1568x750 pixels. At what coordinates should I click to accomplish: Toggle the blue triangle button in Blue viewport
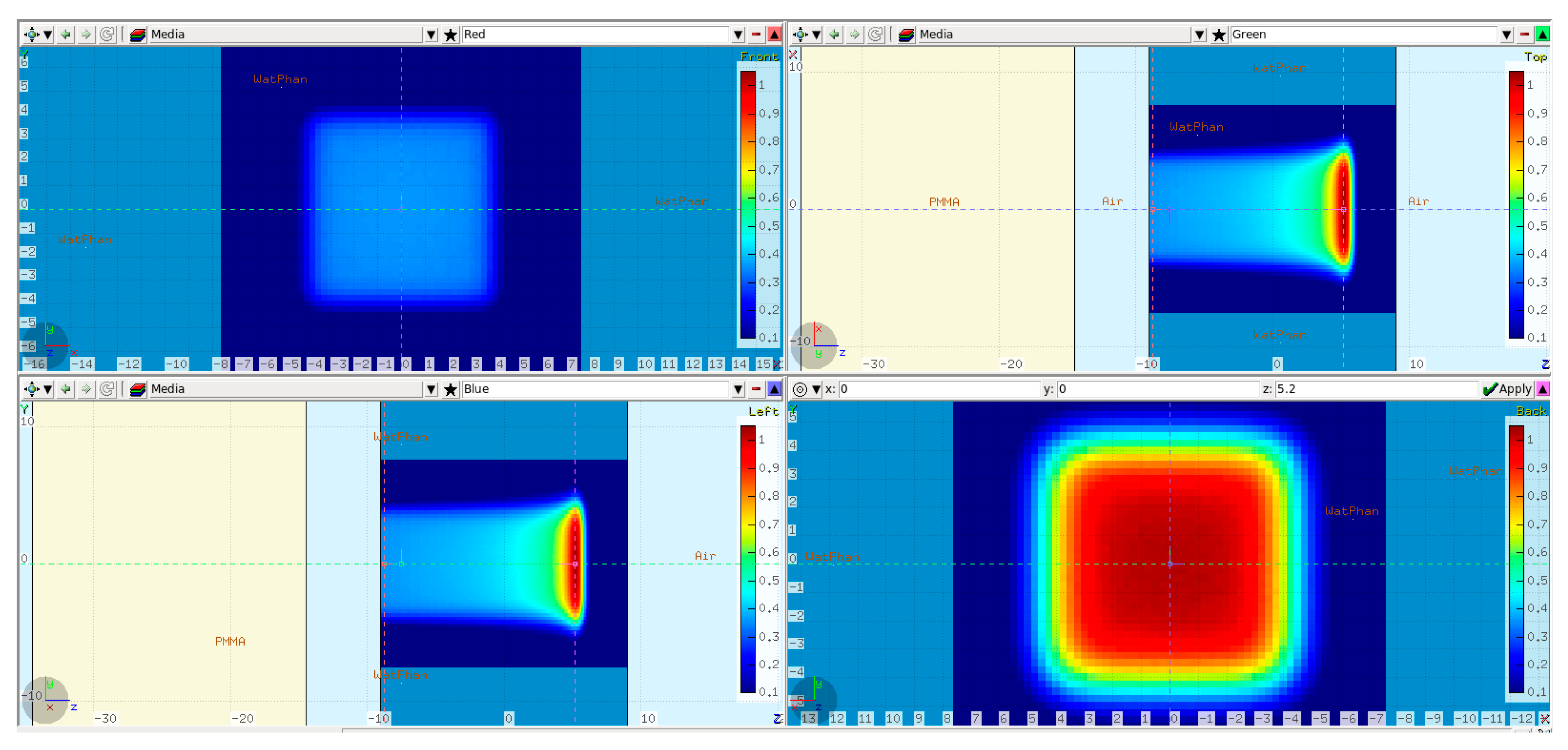click(x=774, y=389)
